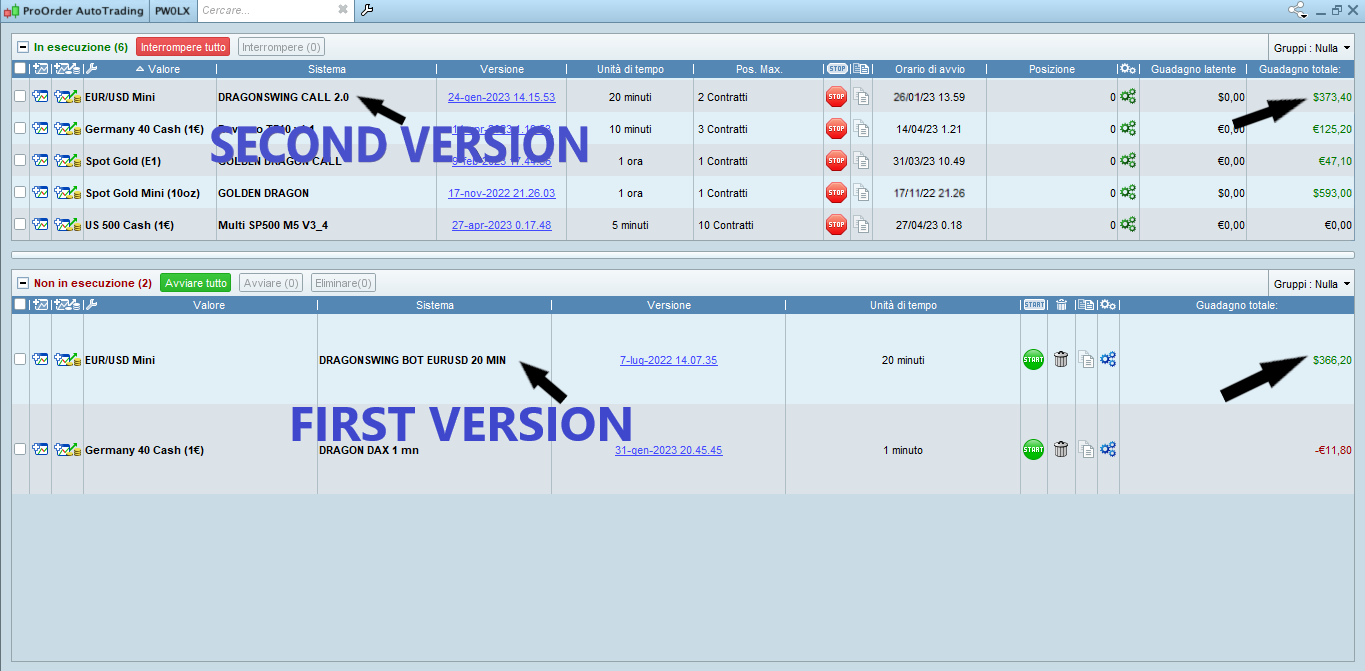Click the Orario di avvio column header
1365x671 pixels.
coord(929,69)
